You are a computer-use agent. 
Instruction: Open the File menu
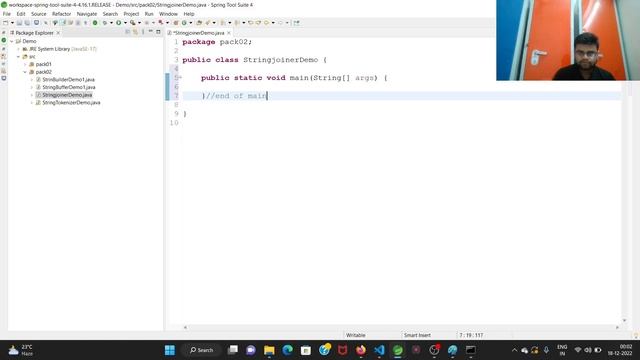(7, 14)
